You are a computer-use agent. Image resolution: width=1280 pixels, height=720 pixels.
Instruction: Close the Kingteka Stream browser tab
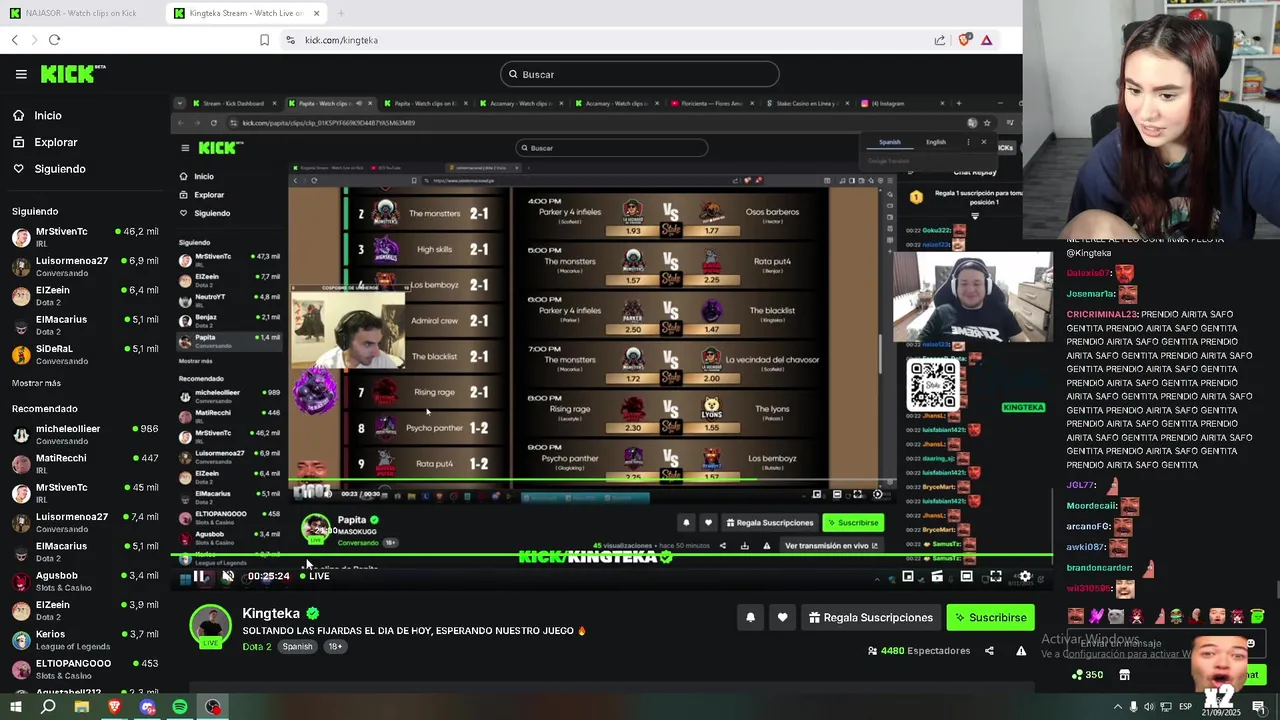(x=317, y=13)
